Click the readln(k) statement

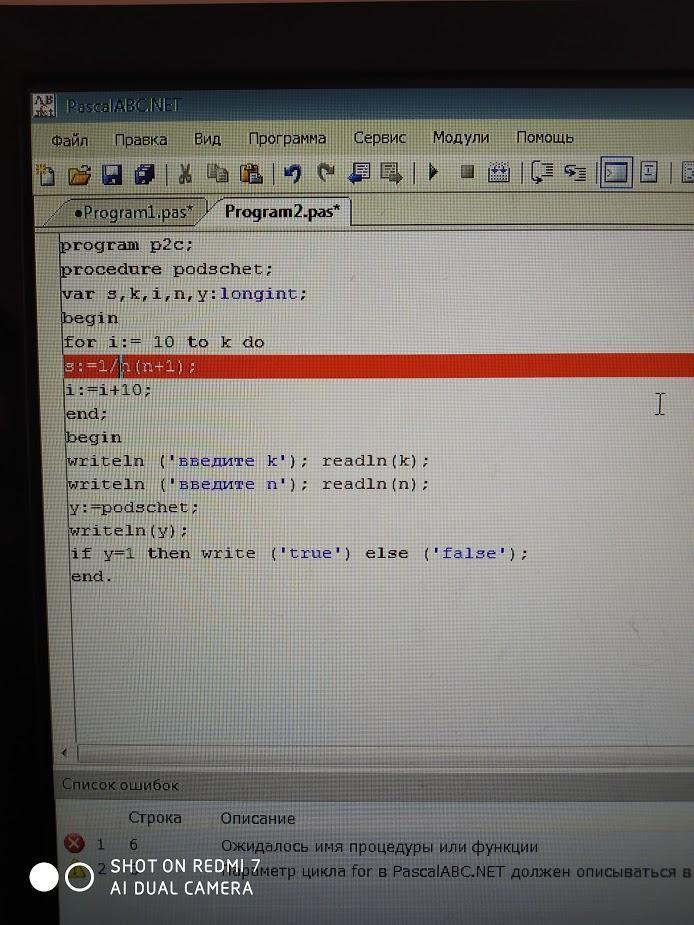375,461
